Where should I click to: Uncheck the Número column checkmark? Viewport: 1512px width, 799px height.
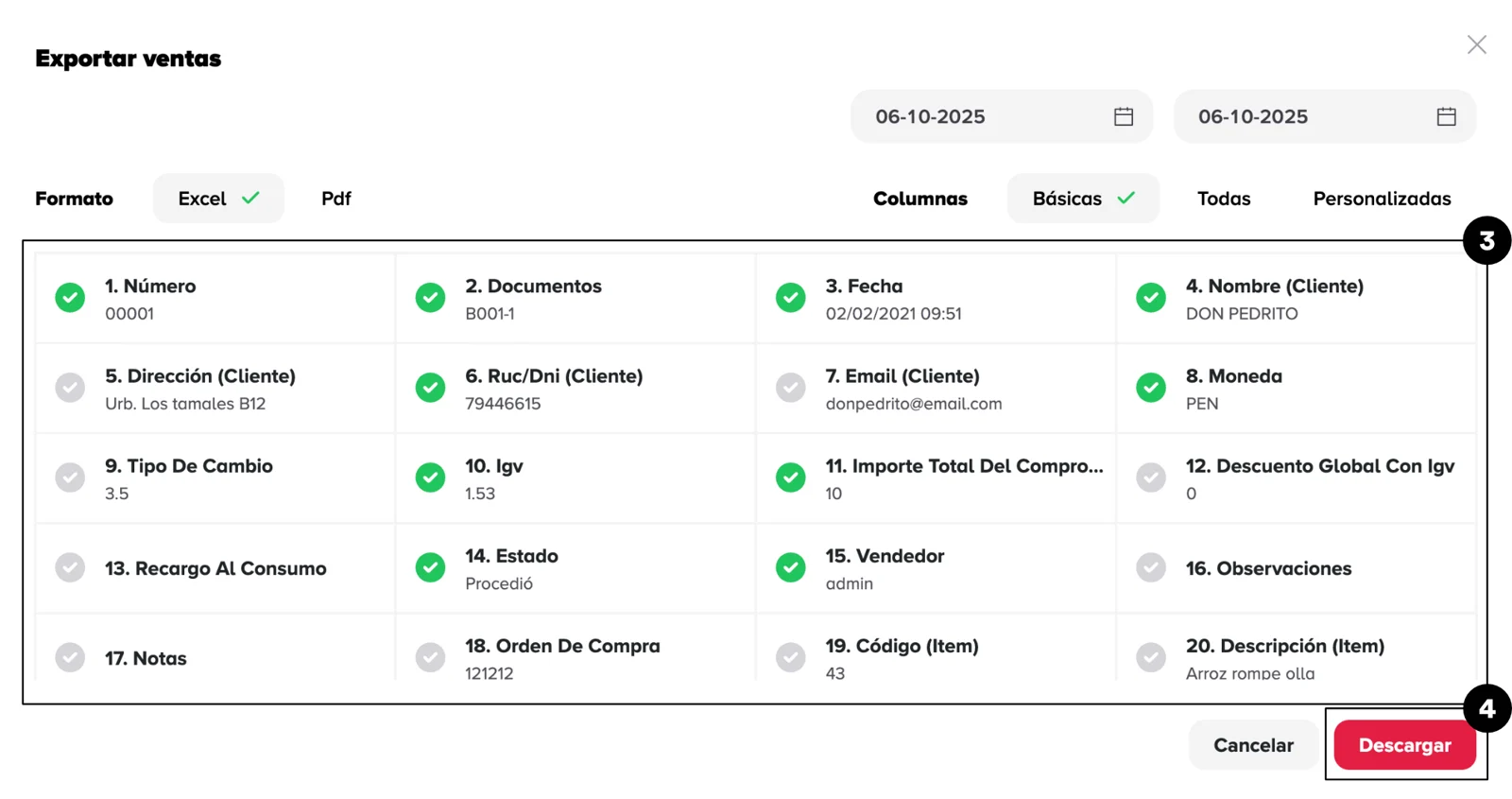[70, 298]
